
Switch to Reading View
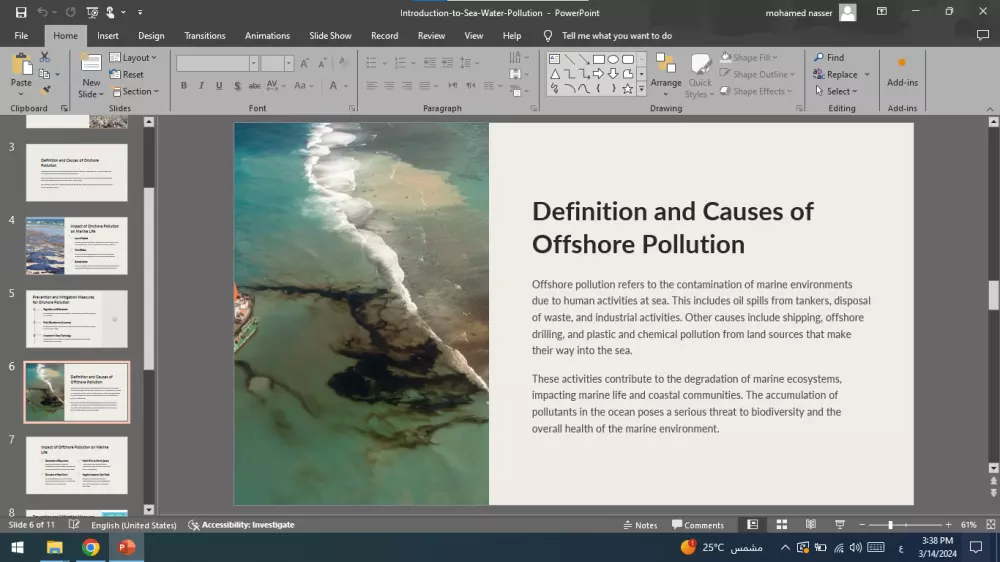pyautogui.click(x=811, y=525)
